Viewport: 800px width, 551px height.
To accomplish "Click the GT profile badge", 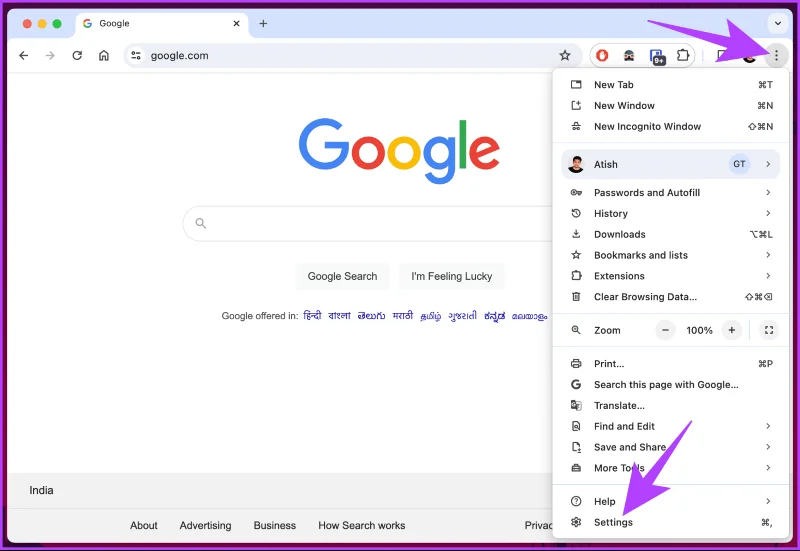I will [739, 164].
